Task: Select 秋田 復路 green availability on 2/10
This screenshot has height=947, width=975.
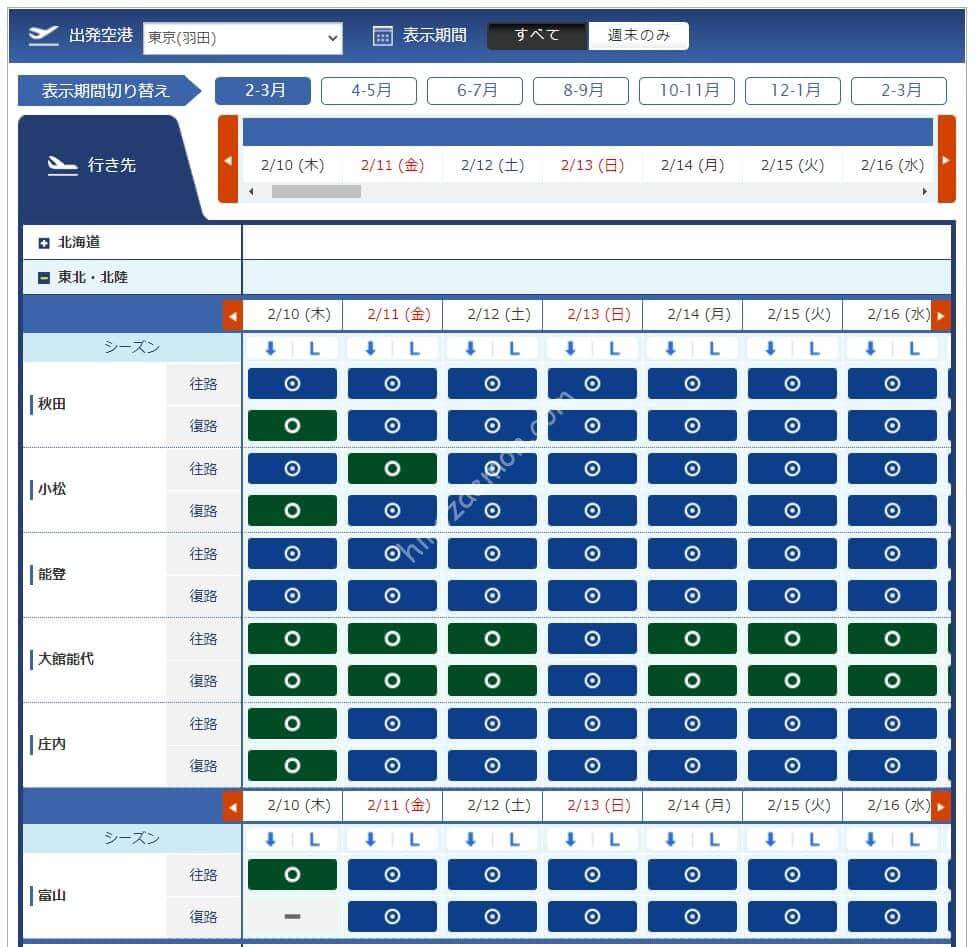Action: 292,426
